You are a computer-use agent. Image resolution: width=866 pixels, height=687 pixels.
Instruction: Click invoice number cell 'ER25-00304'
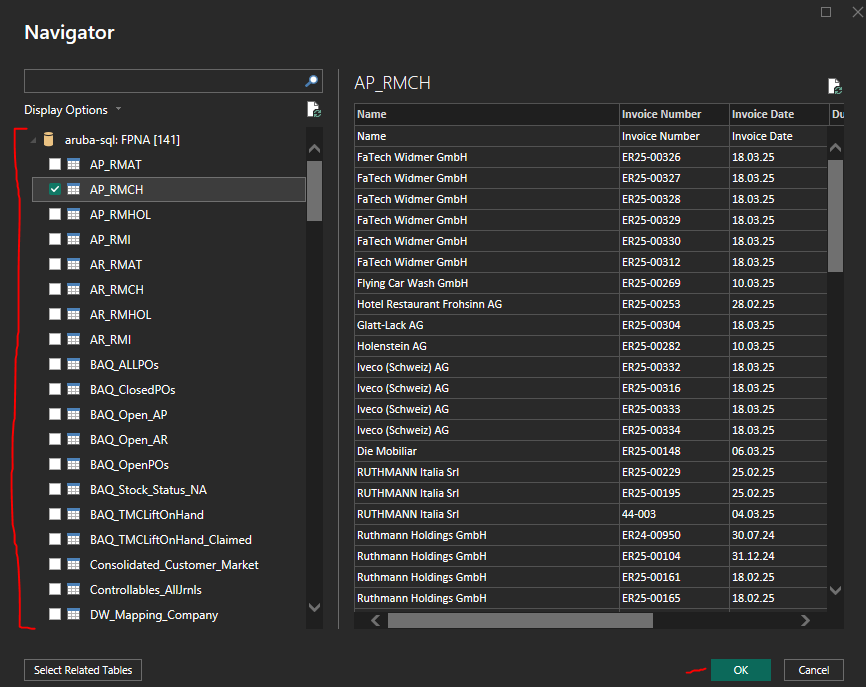point(674,325)
